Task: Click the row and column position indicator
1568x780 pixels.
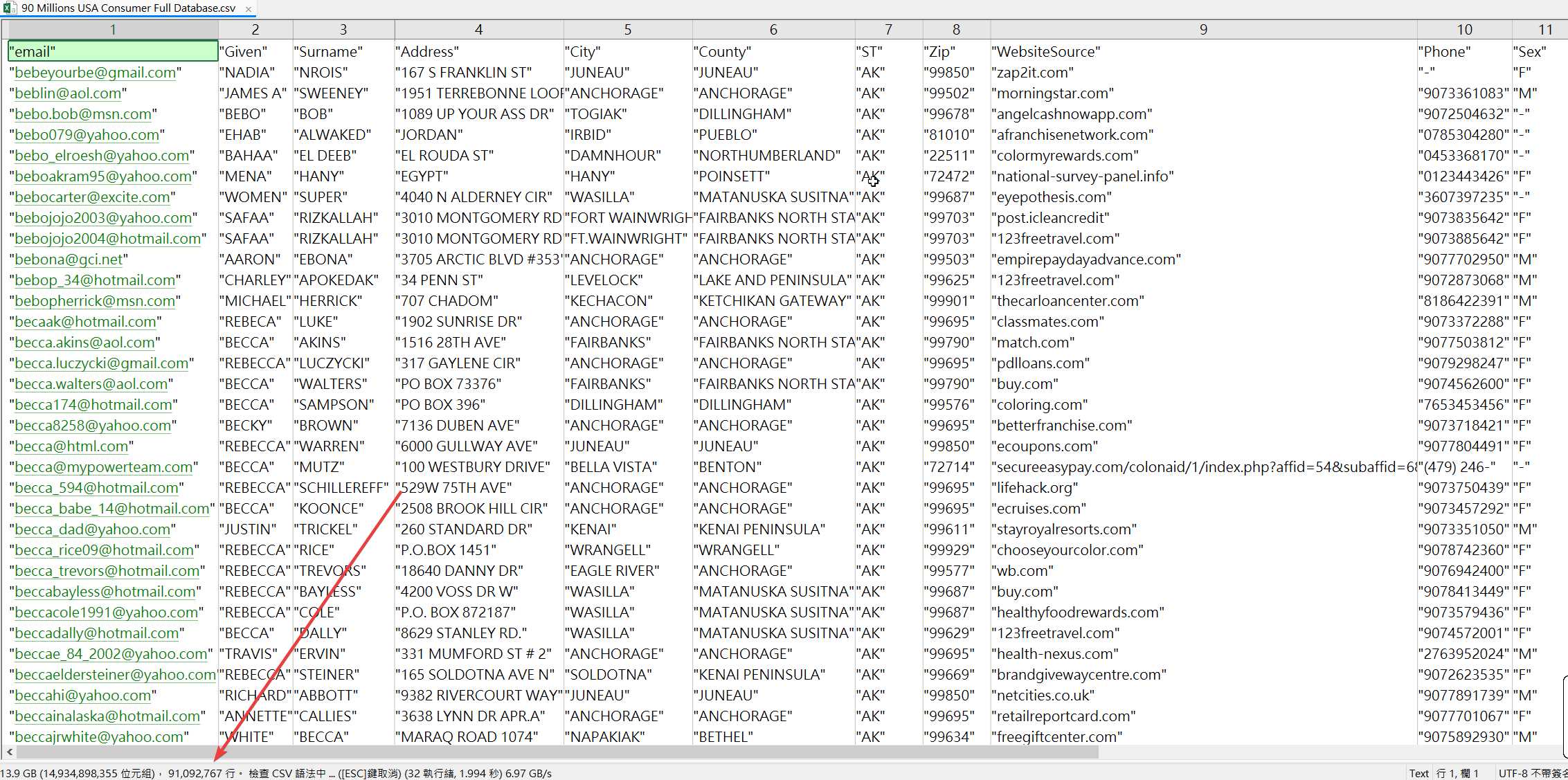Action: click(x=1458, y=773)
